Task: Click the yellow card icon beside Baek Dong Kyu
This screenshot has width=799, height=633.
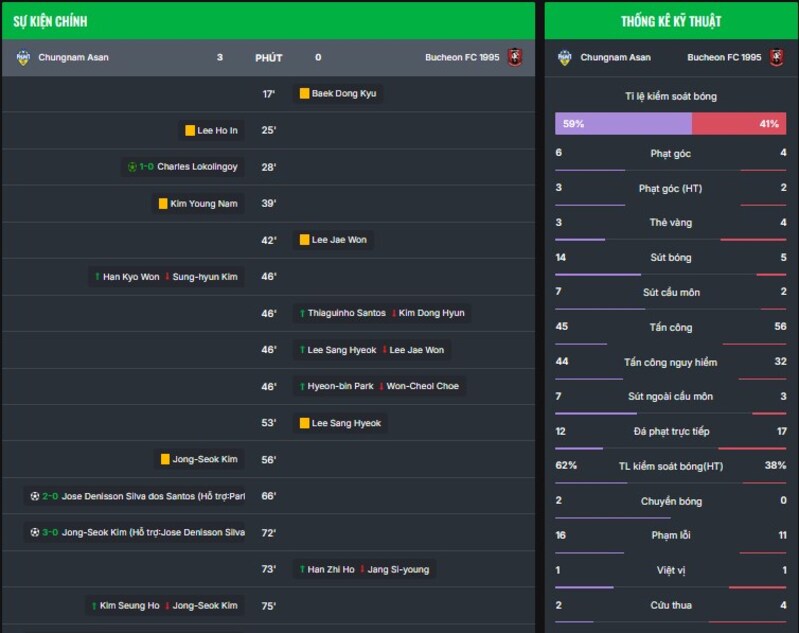Action: 304,94
